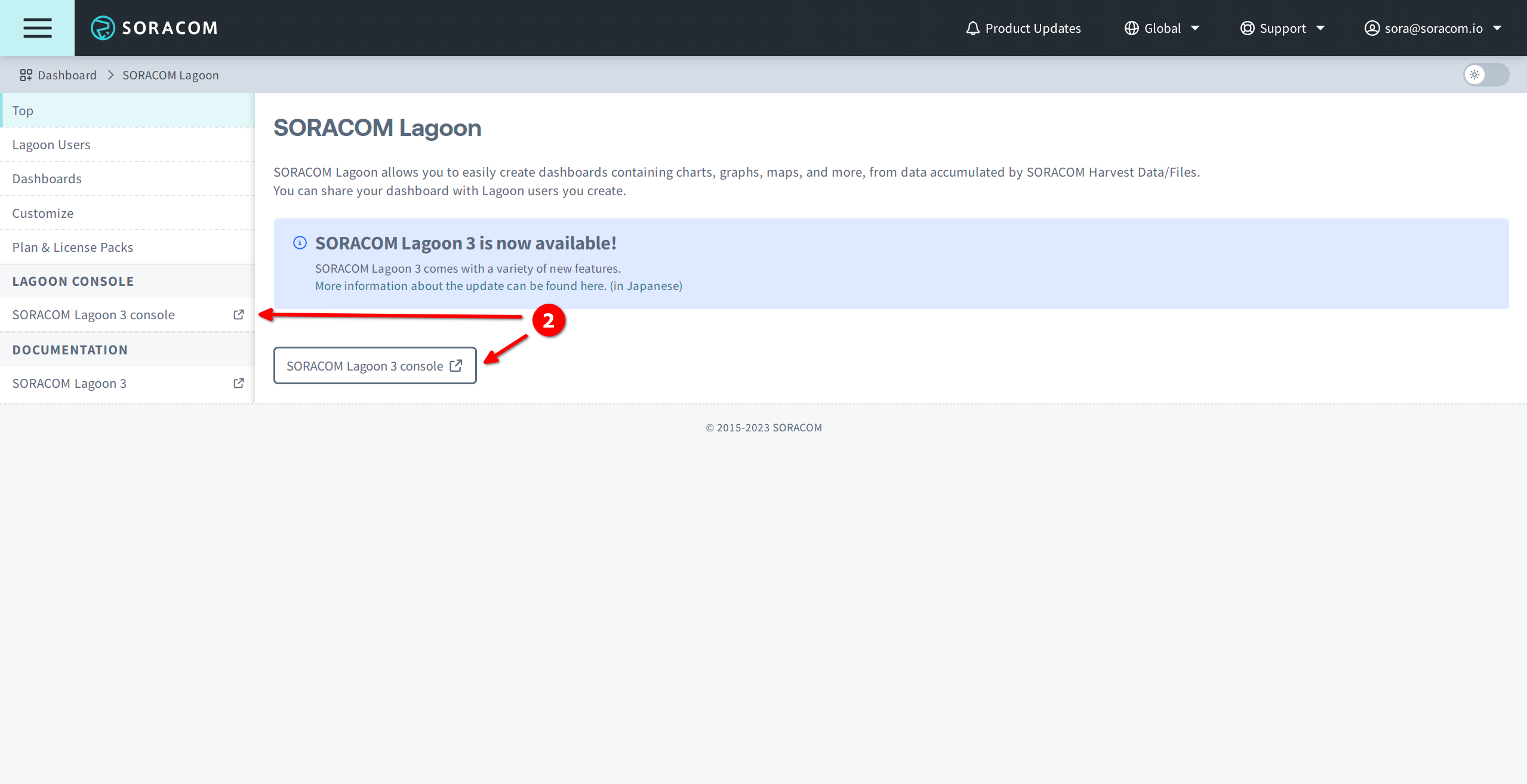The image size is (1527, 784).
Task: Click the Dashboard breadcrumb link
Action: pos(67,74)
